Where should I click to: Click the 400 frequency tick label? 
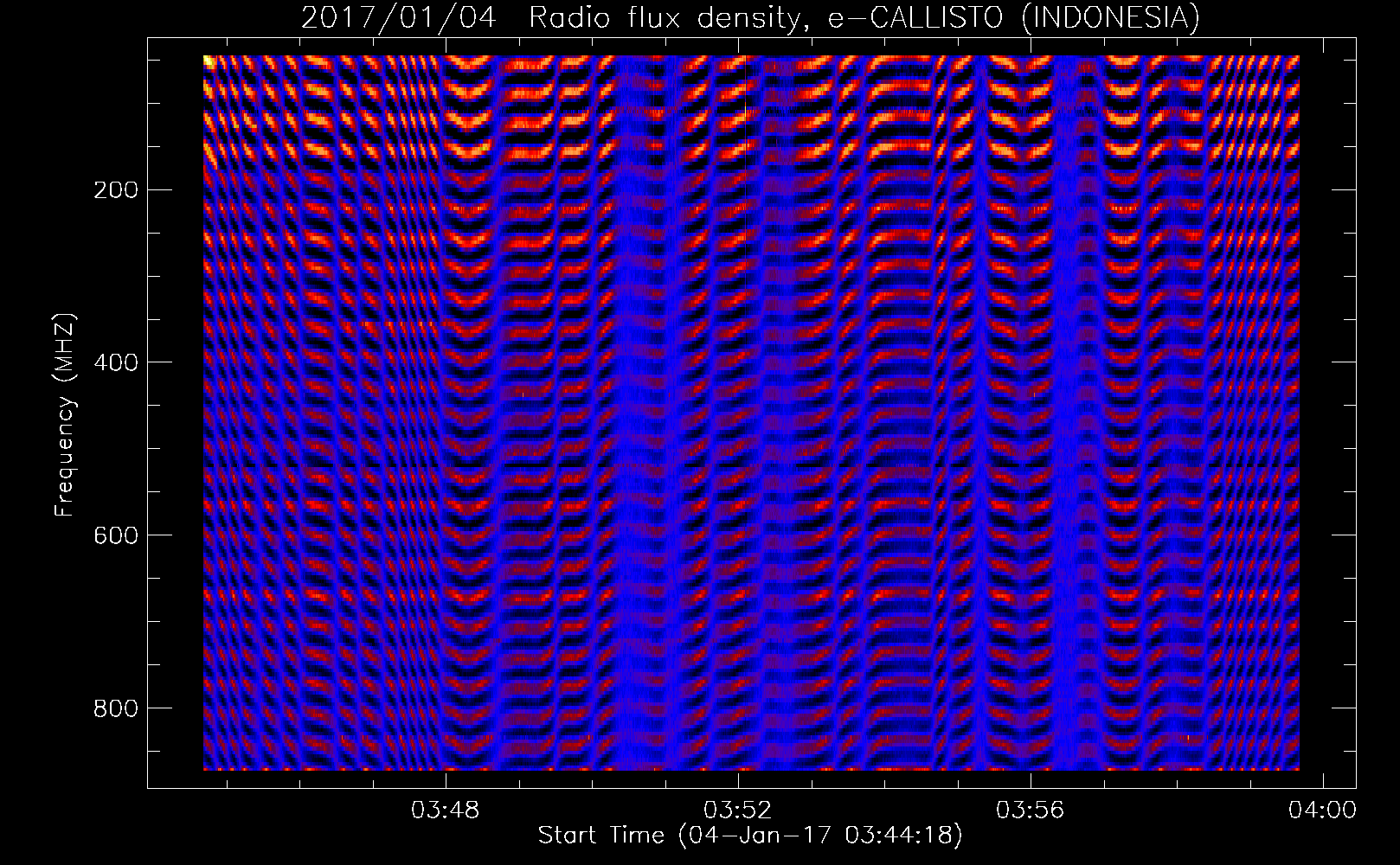116,363
